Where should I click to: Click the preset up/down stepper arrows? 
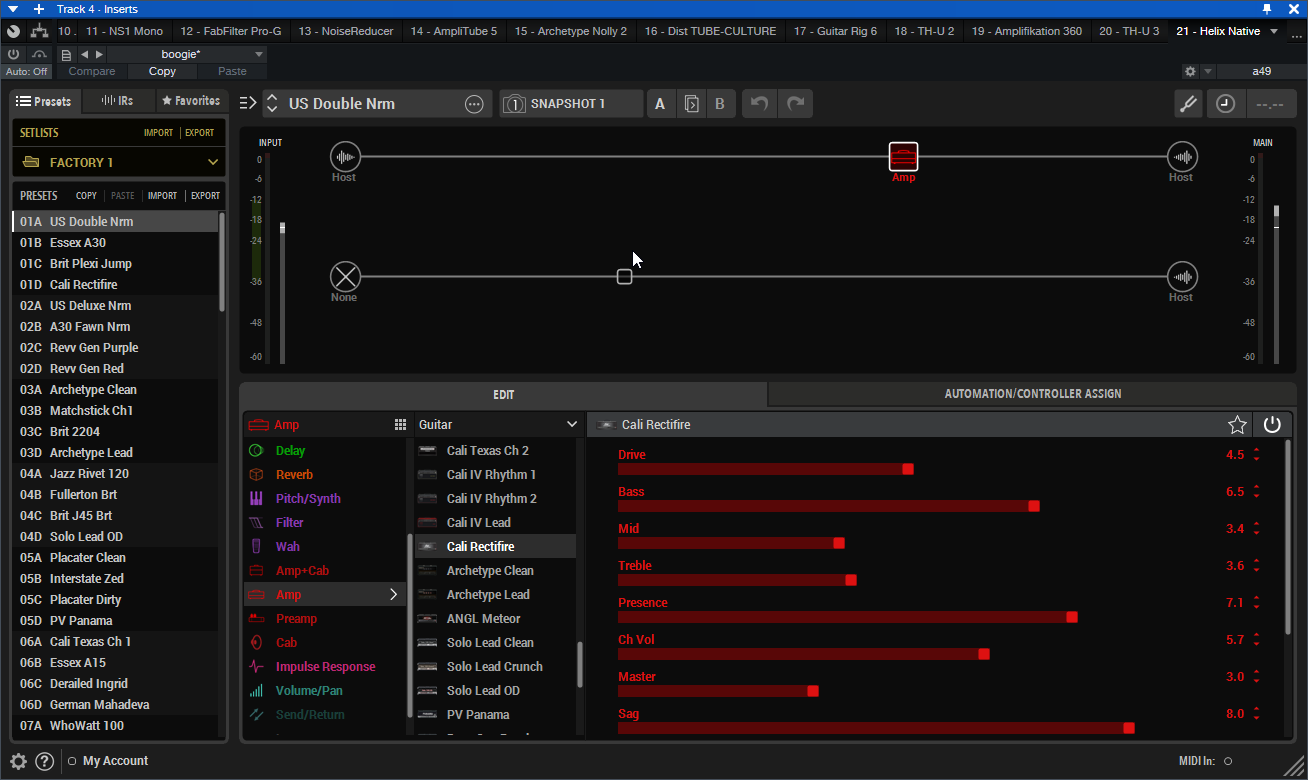pos(271,104)
